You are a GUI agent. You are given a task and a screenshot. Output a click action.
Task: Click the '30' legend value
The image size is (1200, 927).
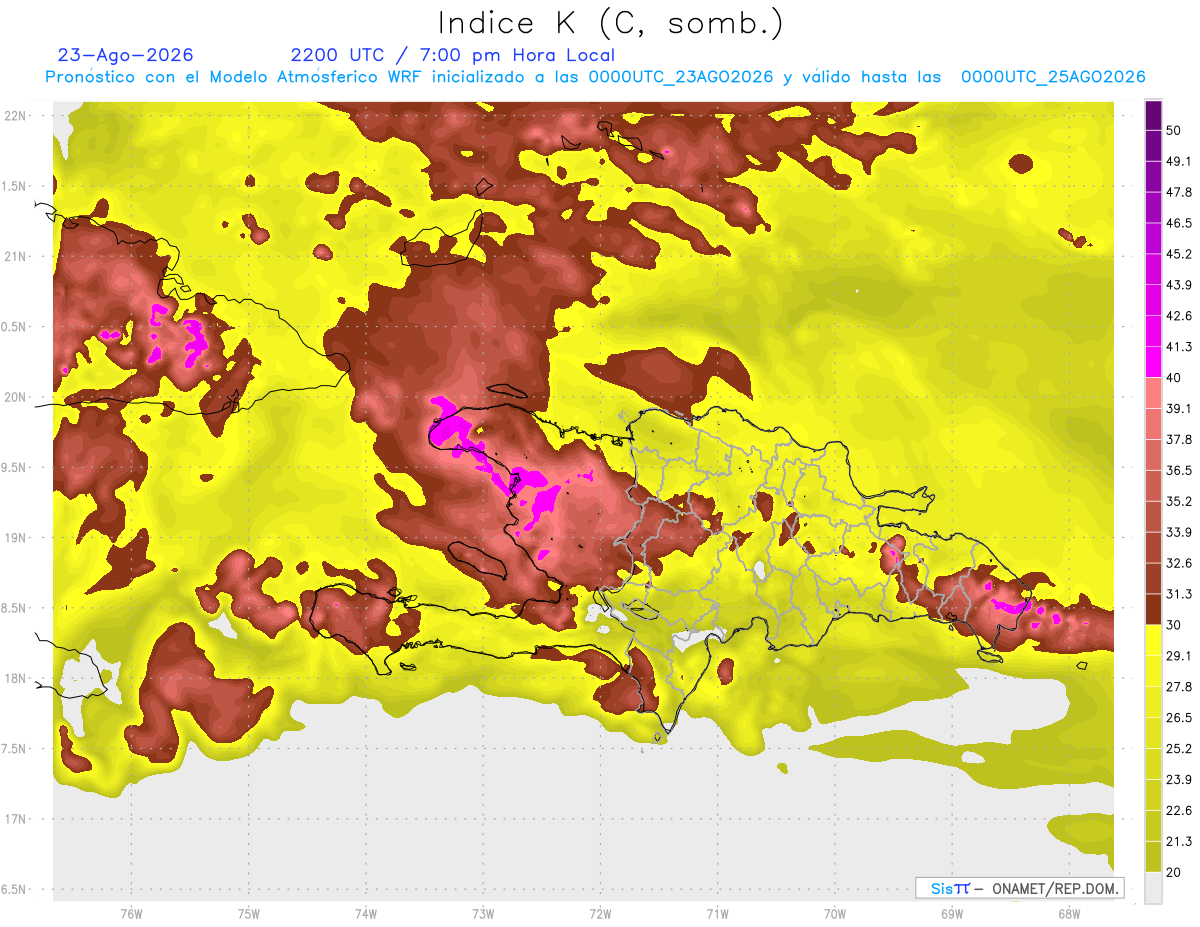(x=1174, y=625)
